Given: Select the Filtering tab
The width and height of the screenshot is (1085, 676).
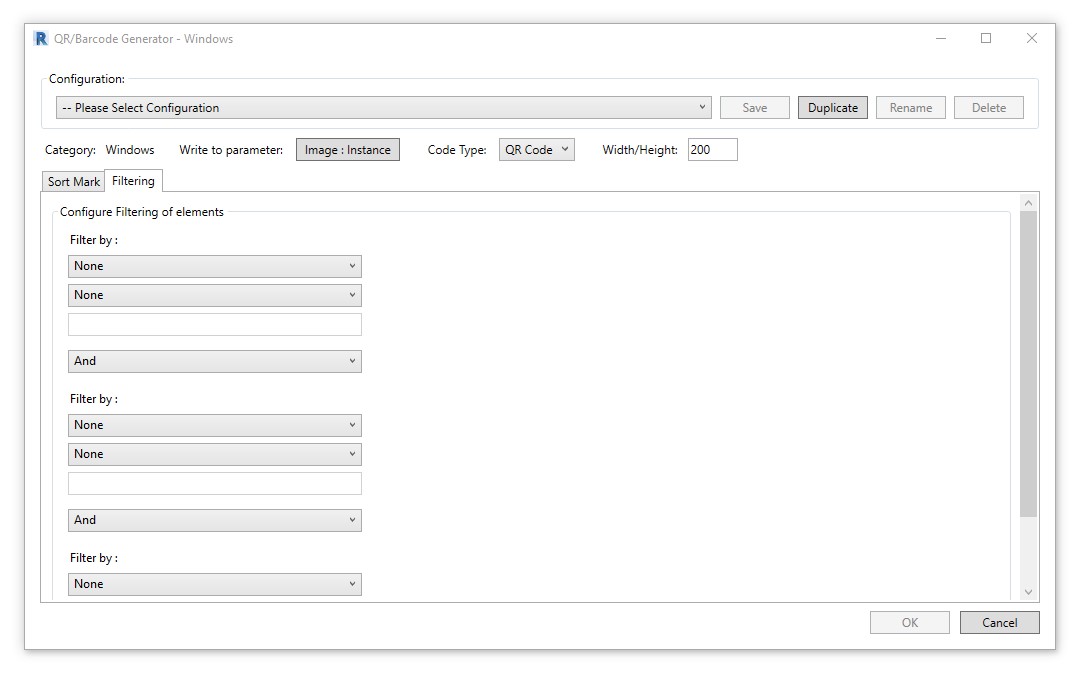Looking at the screenshot, I should 133,181.
